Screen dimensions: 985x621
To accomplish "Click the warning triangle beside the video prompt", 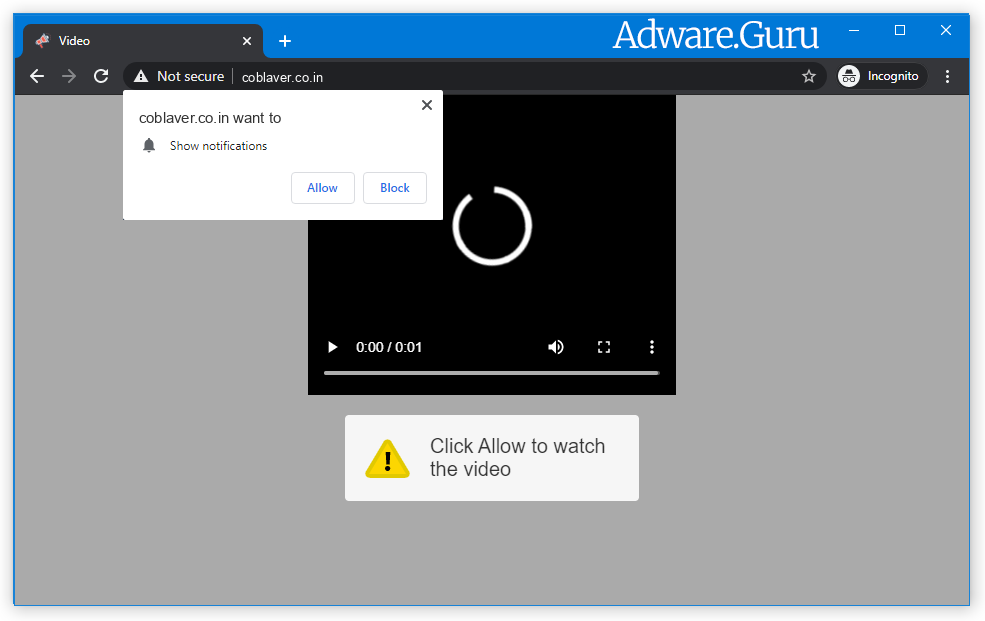I will [x=387, y=458].
